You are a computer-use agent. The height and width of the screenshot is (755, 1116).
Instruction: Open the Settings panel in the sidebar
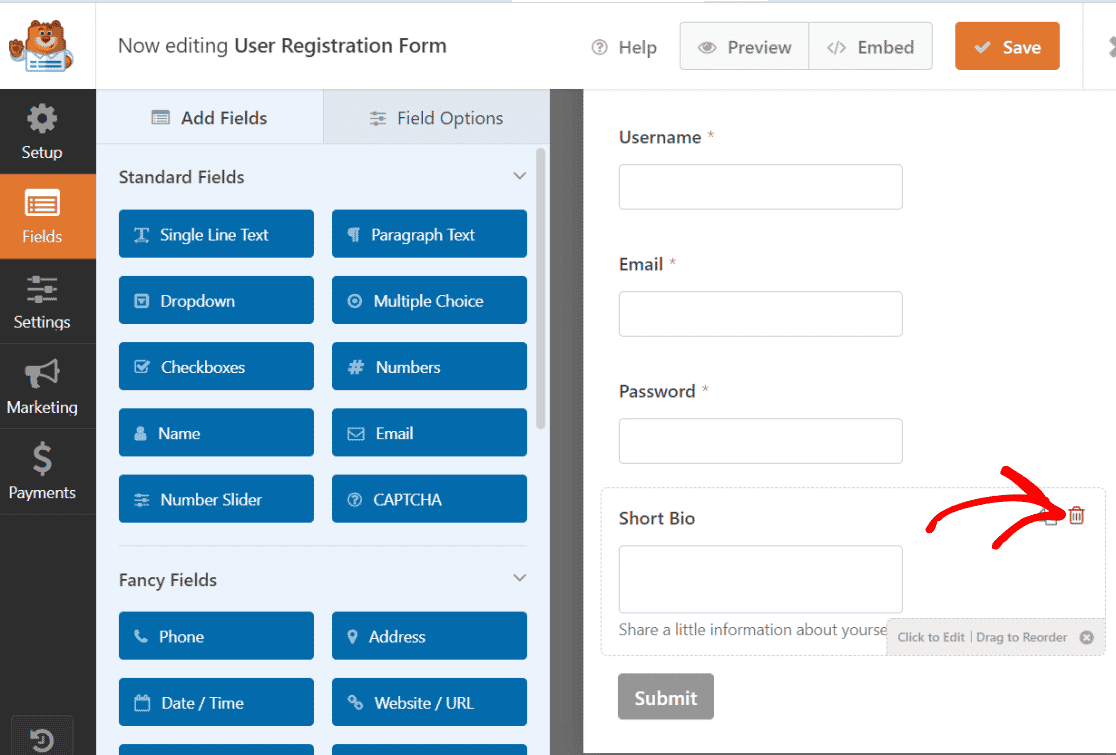coord(42,302)
